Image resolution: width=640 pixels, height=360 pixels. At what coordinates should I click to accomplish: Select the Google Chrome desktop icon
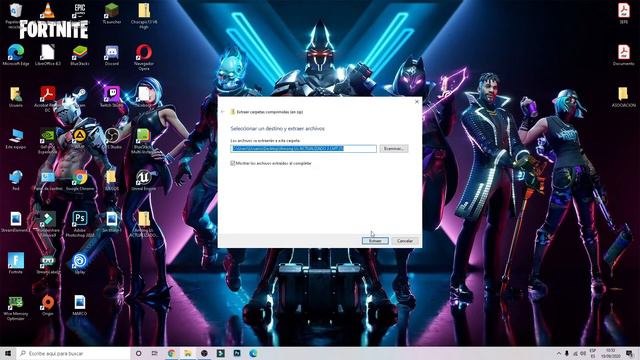coord(80,180)
